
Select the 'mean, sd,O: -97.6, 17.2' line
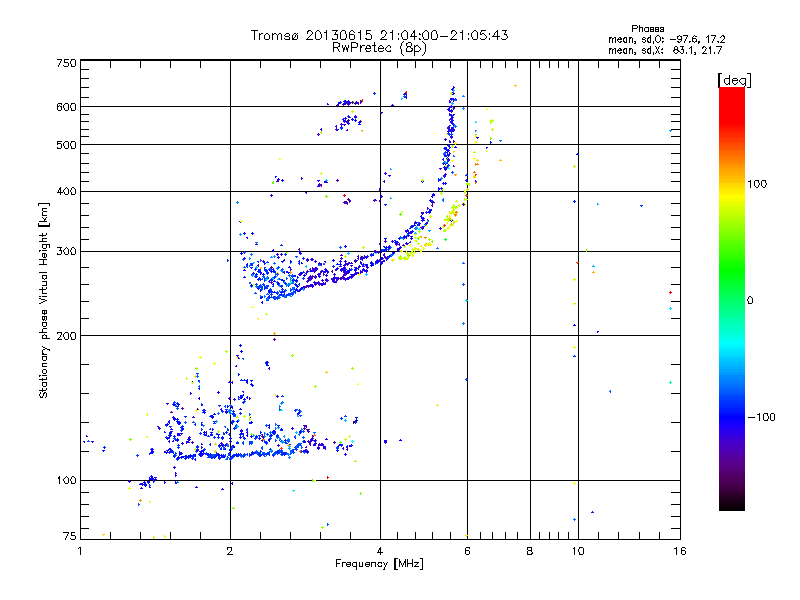666,39
